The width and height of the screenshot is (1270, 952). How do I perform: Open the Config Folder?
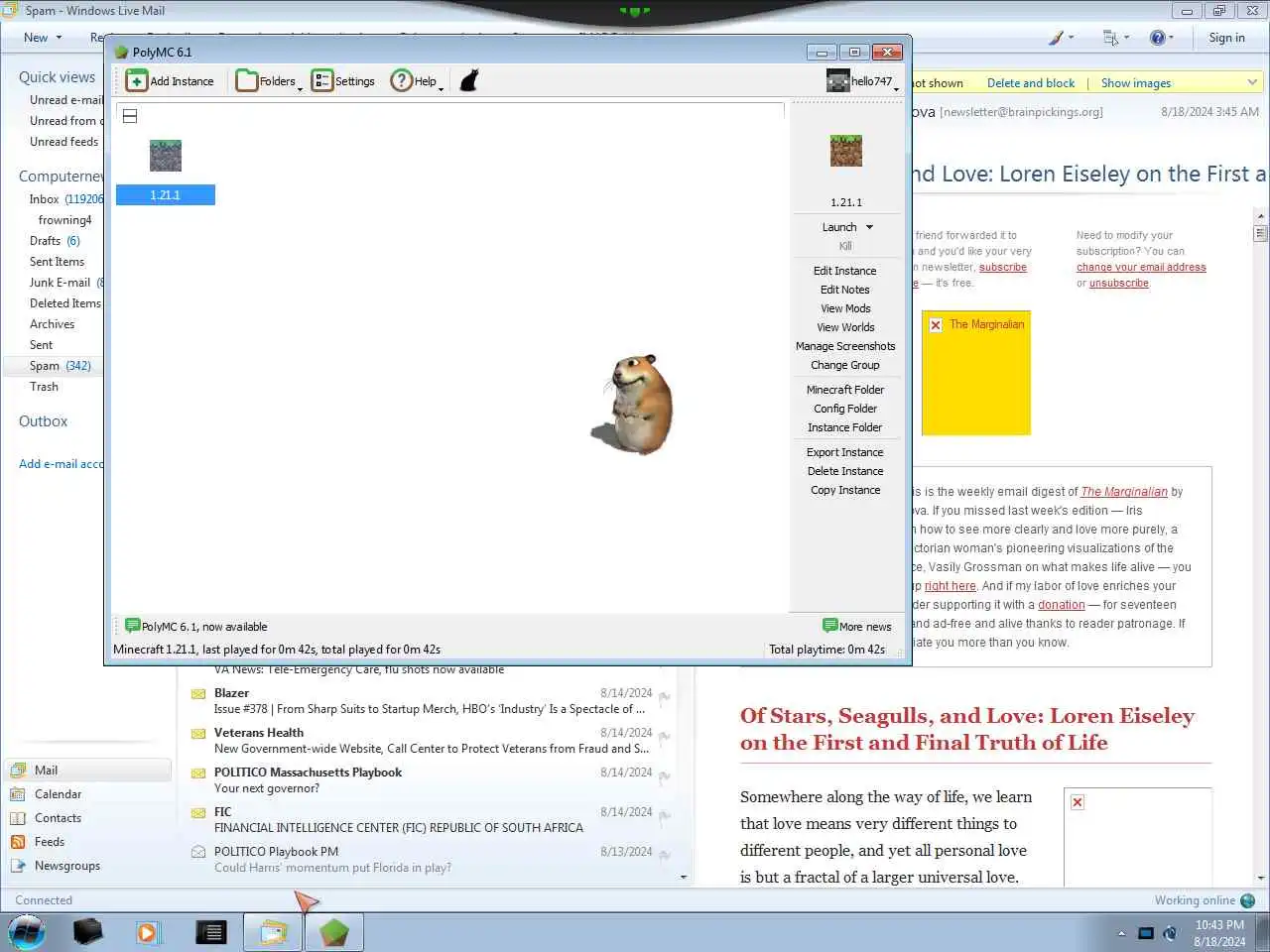[845, 409]
